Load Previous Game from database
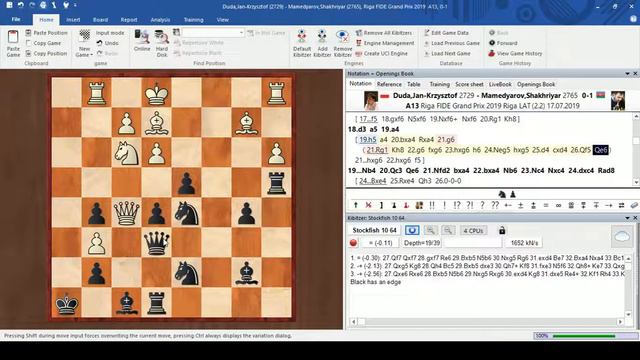640x360 pixels. point(451,43)
